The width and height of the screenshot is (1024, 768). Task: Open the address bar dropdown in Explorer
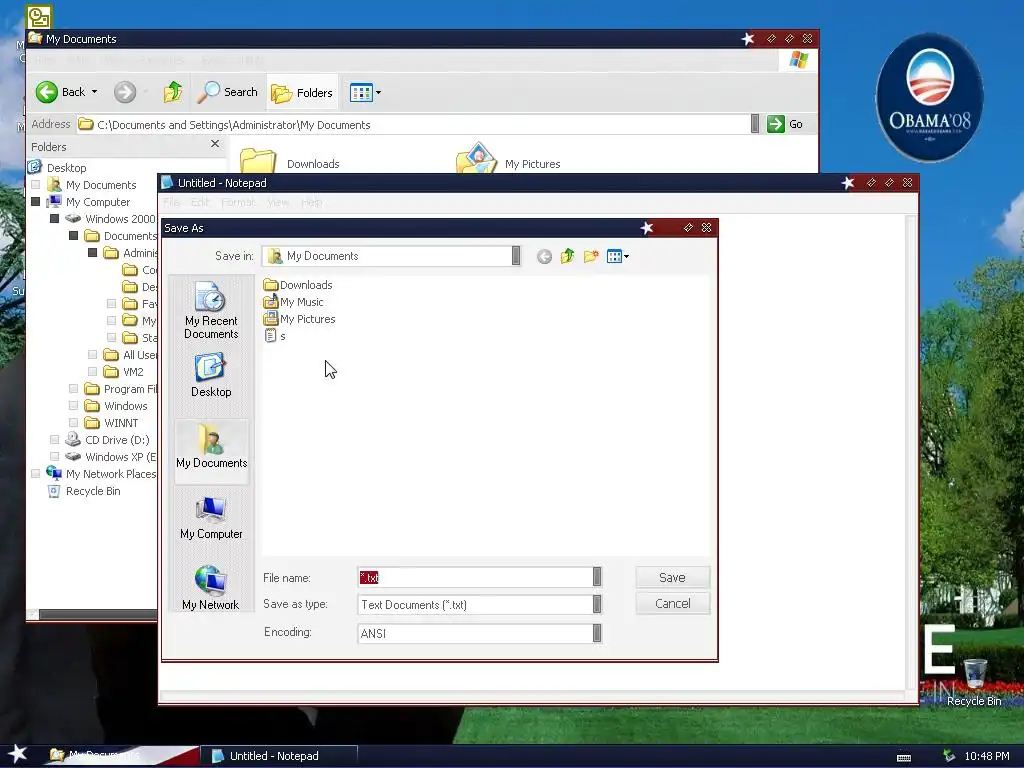[755, 124]
